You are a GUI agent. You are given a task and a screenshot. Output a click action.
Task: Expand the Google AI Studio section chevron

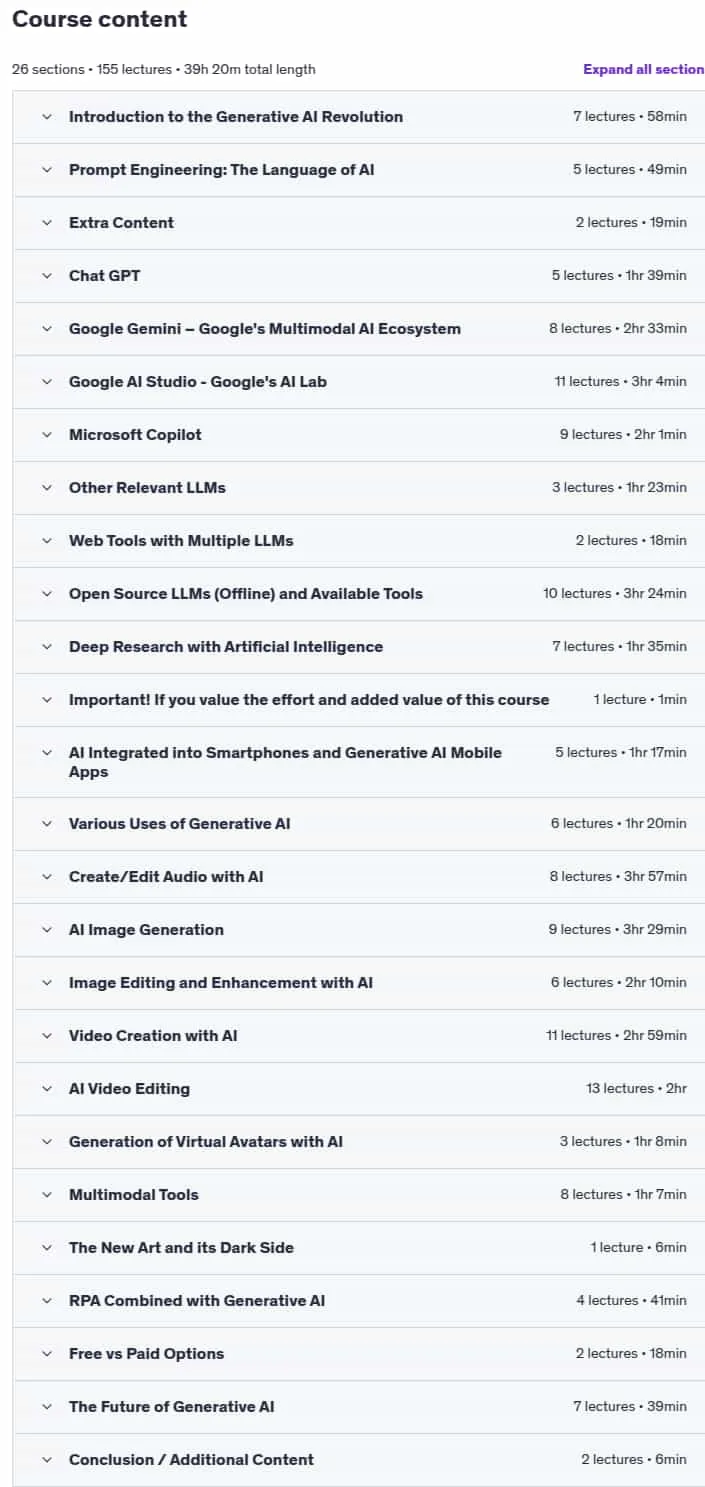(x=46, y=382)
